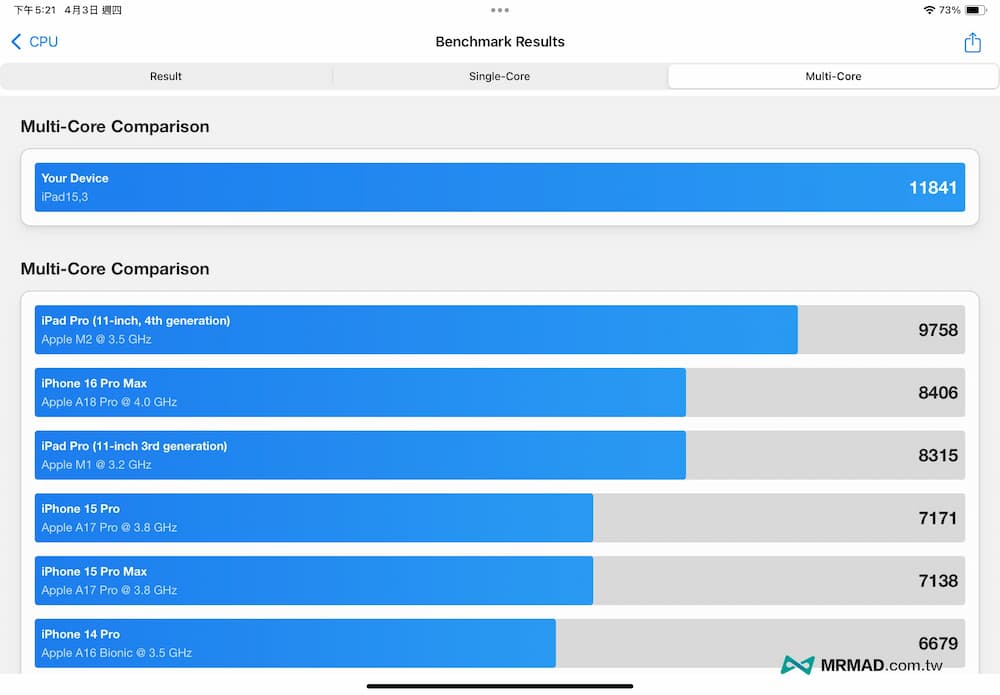
Task: Tap the Wi-Fi status icon
Action: (929, 10)
